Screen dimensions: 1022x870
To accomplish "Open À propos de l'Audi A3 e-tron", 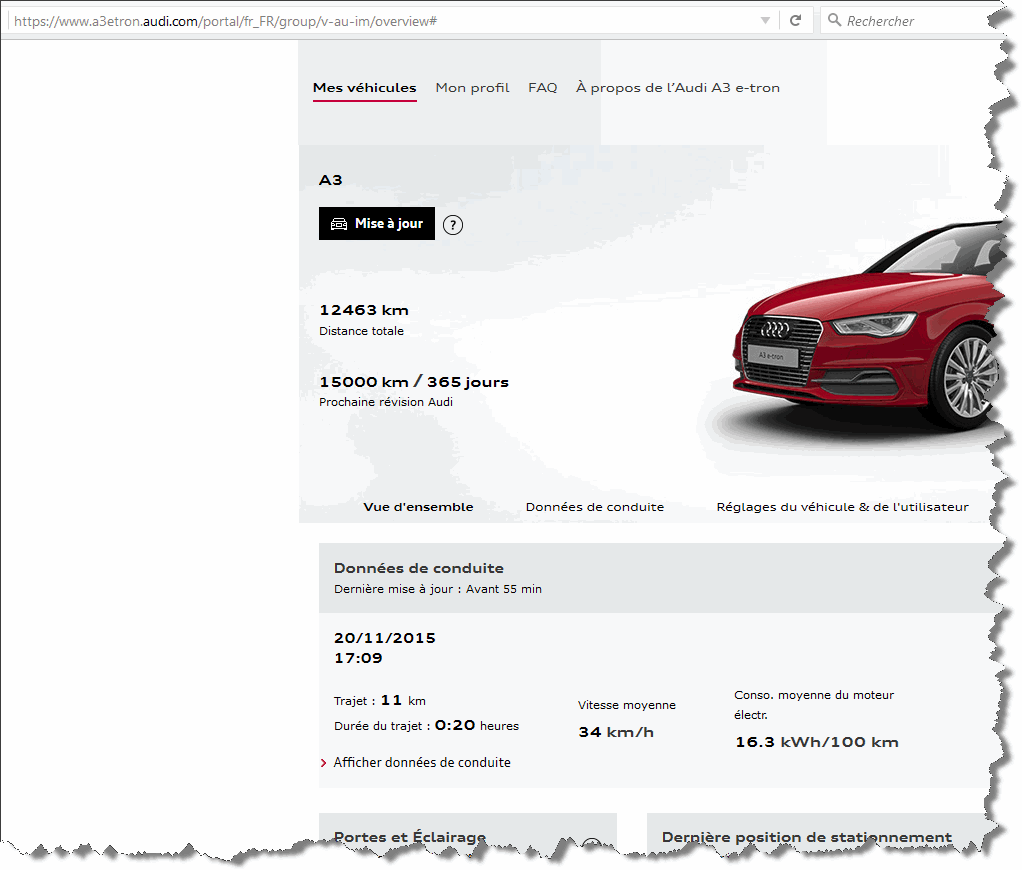I will pos(677,88).
